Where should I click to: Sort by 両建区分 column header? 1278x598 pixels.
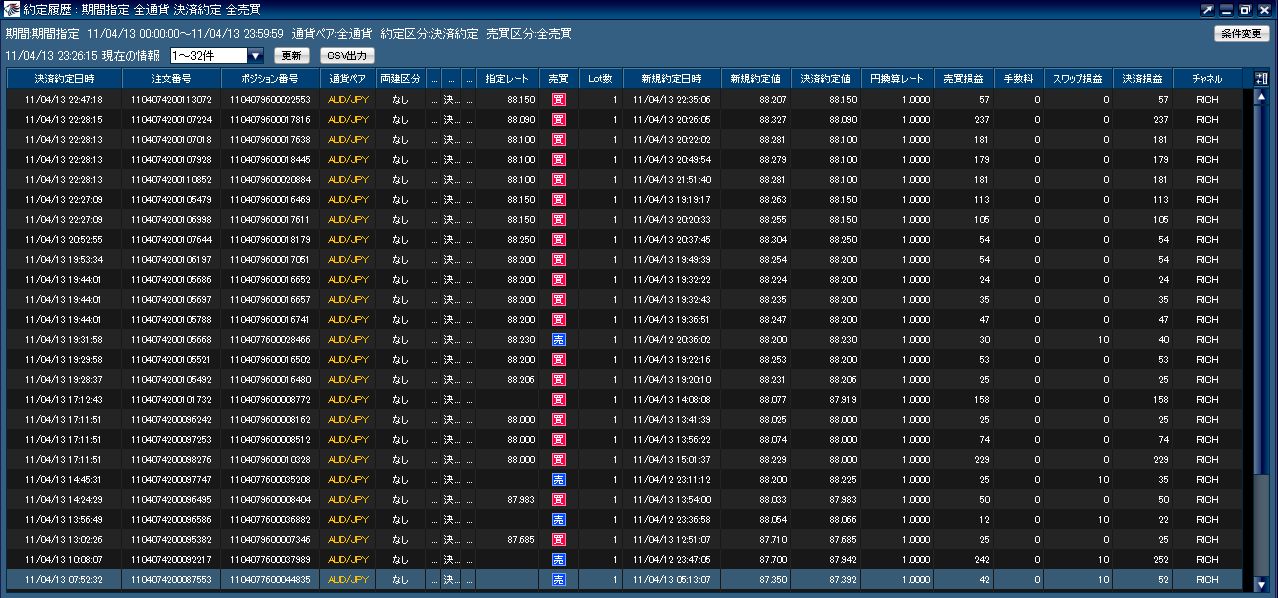(x=401, y=78)
